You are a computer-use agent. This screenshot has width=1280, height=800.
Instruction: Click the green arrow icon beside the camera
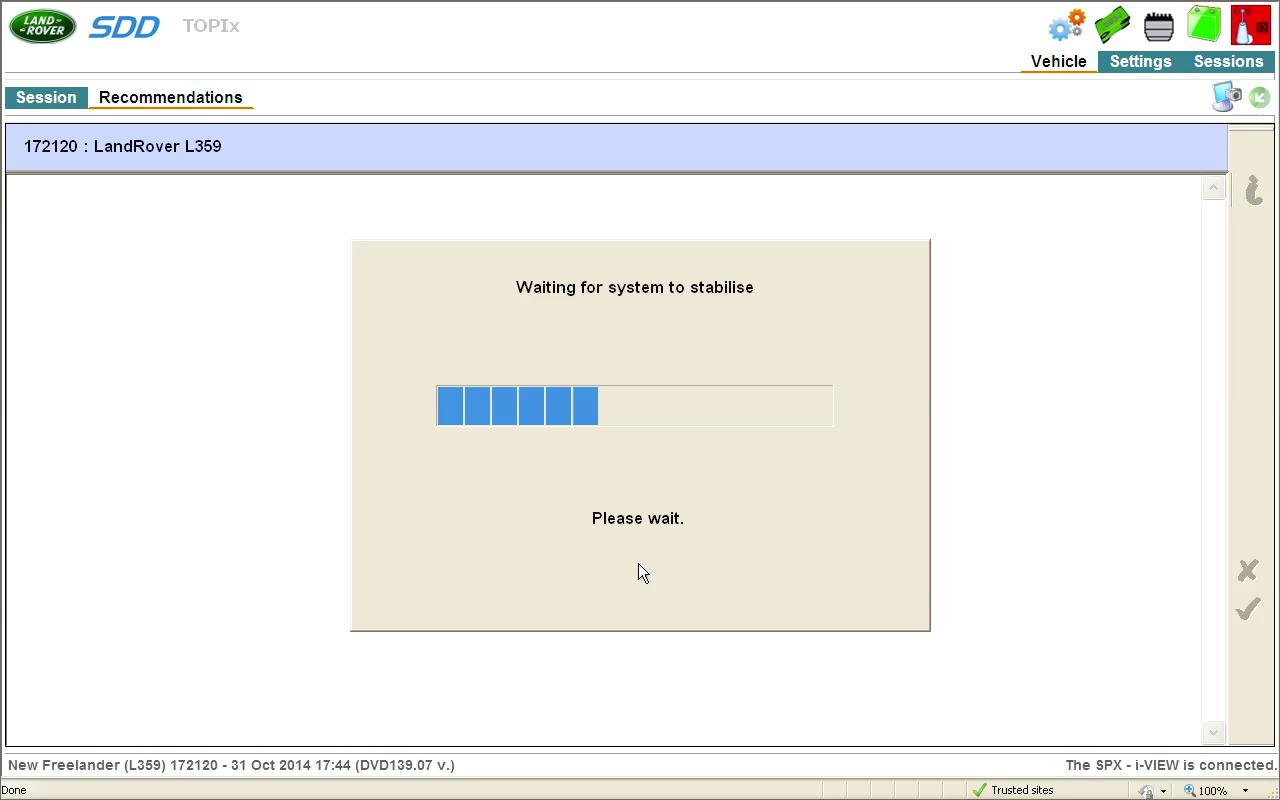tap(1259, 97)
